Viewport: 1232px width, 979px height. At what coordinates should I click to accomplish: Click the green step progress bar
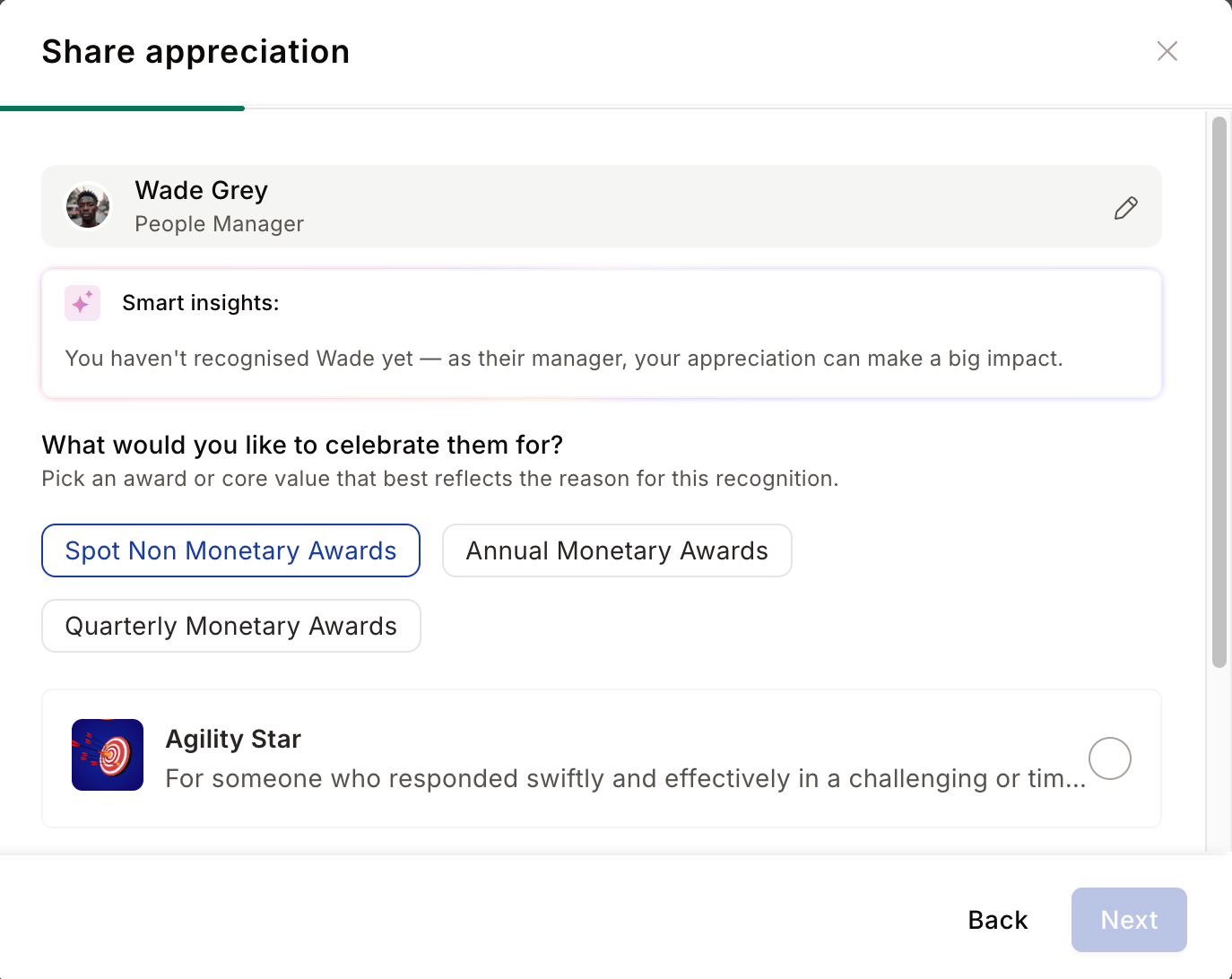click(122, 108)
